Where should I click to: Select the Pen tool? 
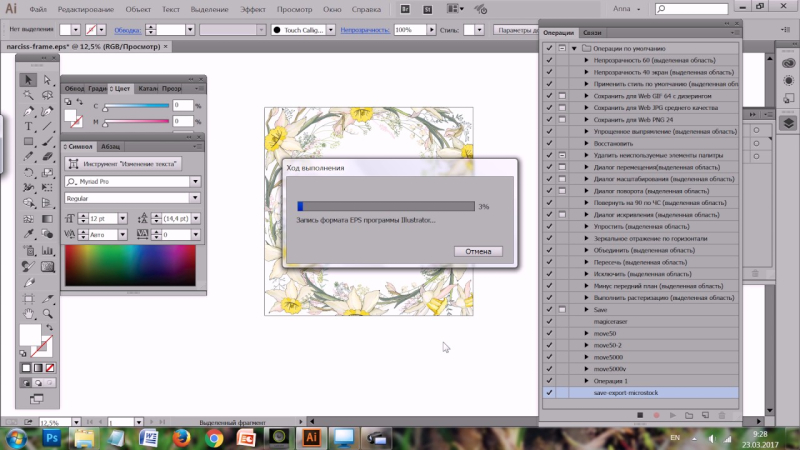point(29,111)
